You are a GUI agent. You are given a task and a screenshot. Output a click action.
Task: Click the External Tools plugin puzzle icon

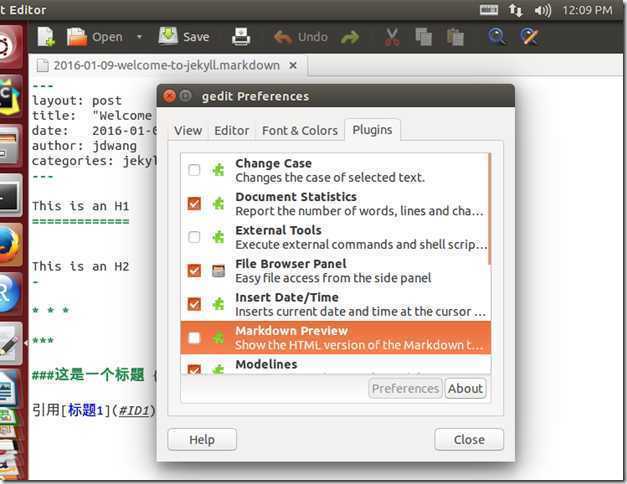click(x=218, y=237)
